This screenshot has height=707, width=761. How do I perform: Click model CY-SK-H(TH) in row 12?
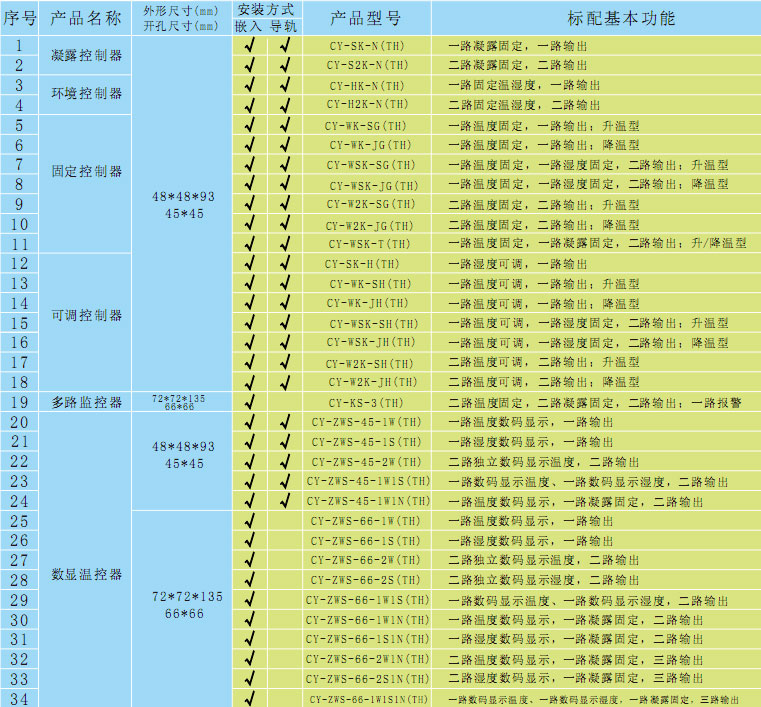[367, 263]
